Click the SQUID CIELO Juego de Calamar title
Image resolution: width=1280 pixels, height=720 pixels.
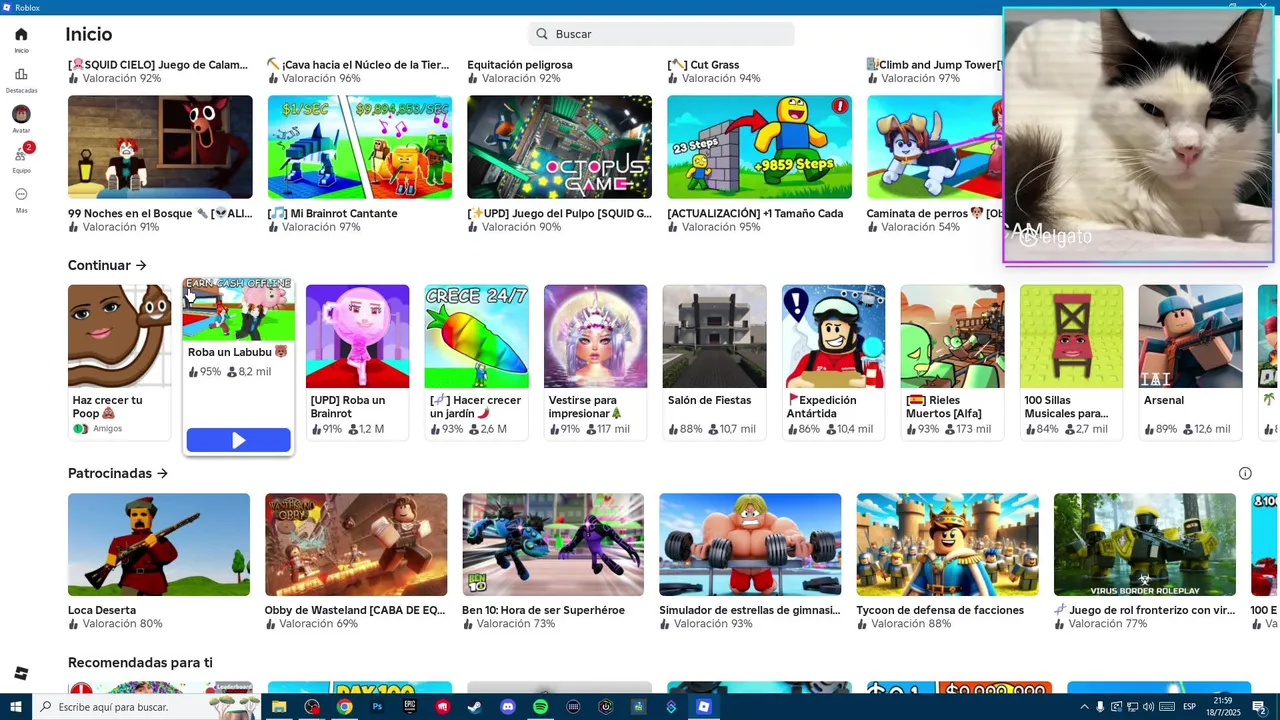click(x=158, y=65)
